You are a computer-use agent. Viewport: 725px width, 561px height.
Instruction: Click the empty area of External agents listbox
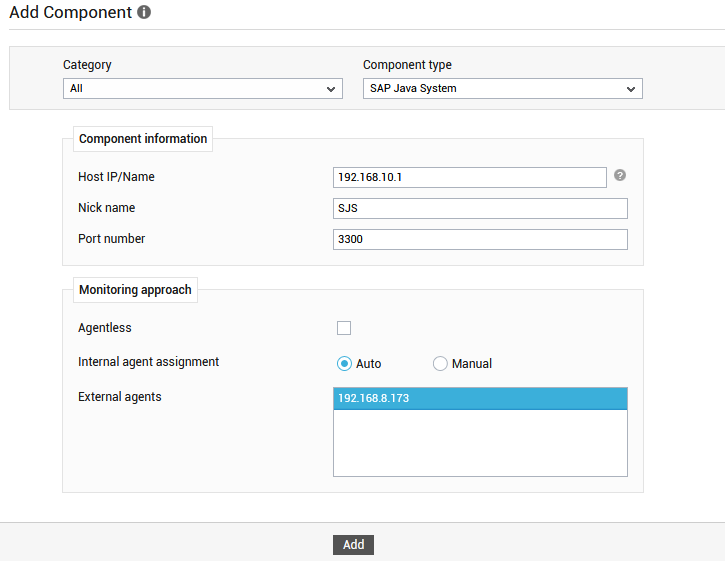(480, 443)
